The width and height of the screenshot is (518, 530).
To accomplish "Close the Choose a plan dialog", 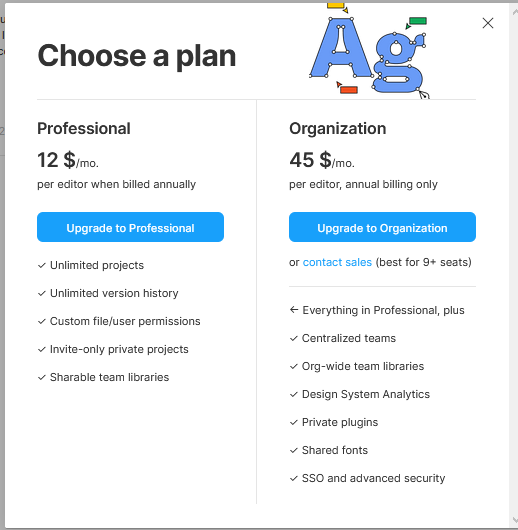I will click(488, 23).
